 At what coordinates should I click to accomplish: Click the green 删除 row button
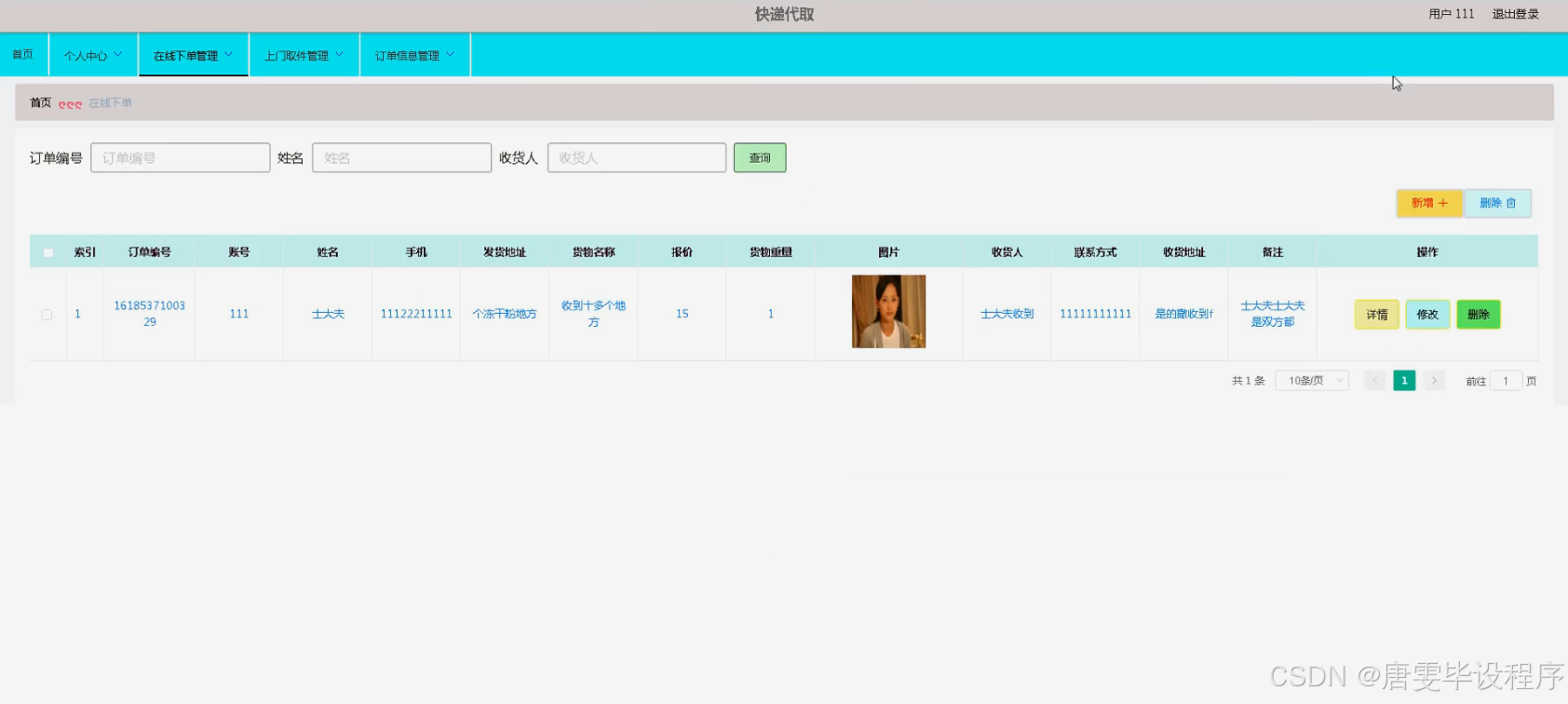(x=1479, y=315)
